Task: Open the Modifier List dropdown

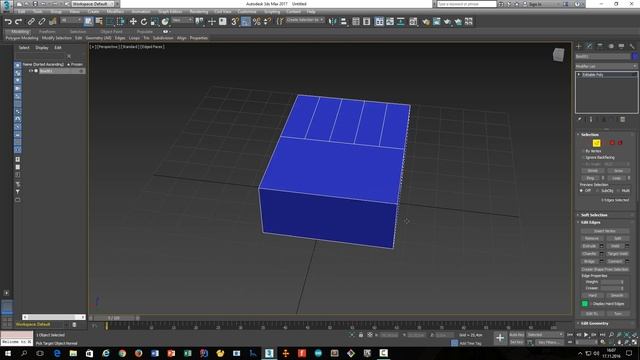Action: (606, 66)
